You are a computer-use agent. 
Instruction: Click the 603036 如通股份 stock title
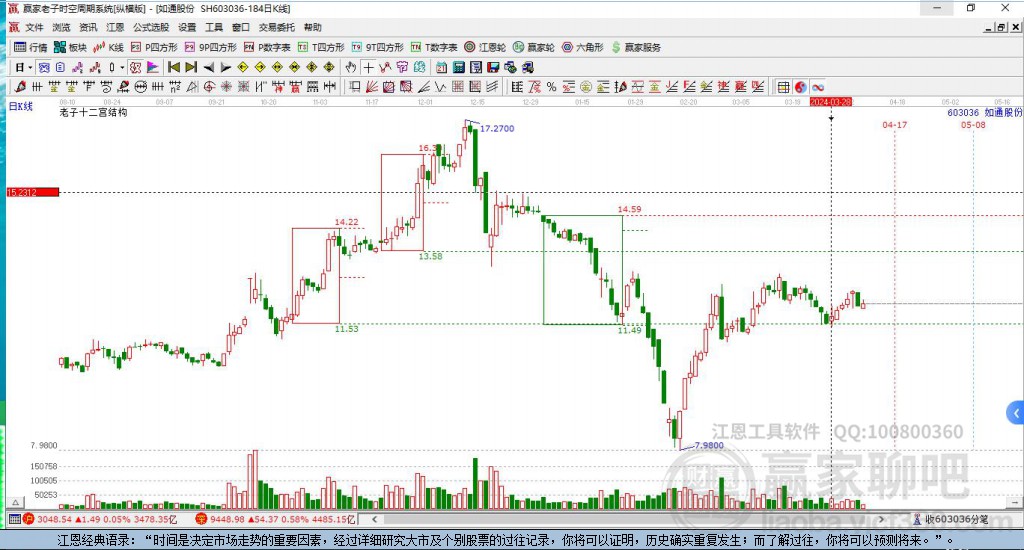tap(985, 112)
